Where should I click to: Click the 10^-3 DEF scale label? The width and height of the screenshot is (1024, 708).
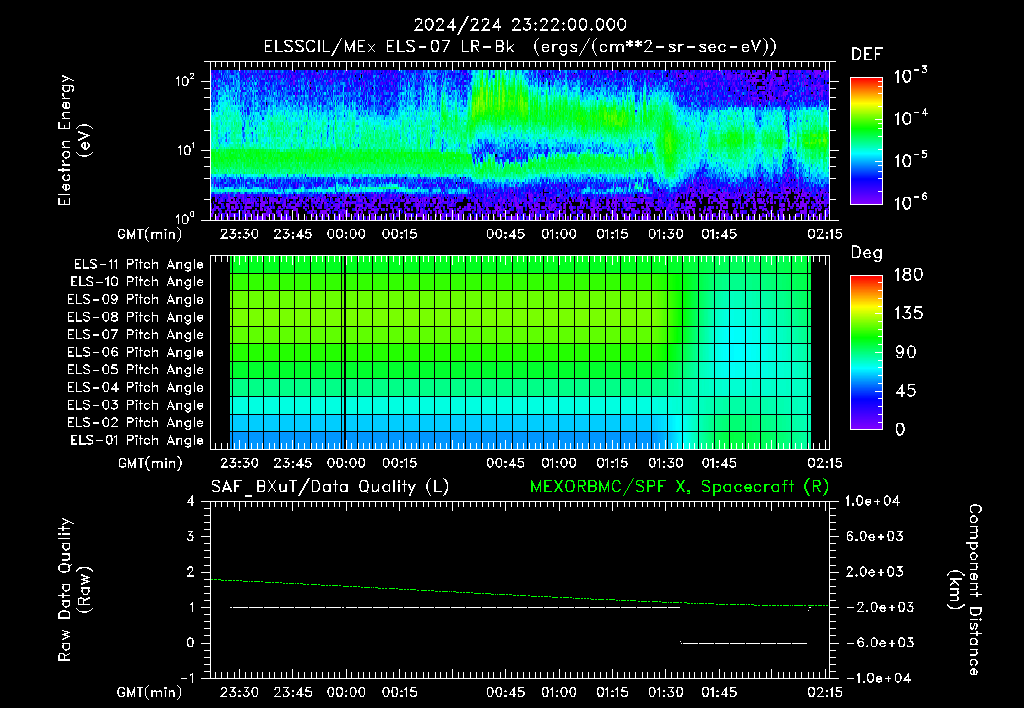(x=910, y=76)
